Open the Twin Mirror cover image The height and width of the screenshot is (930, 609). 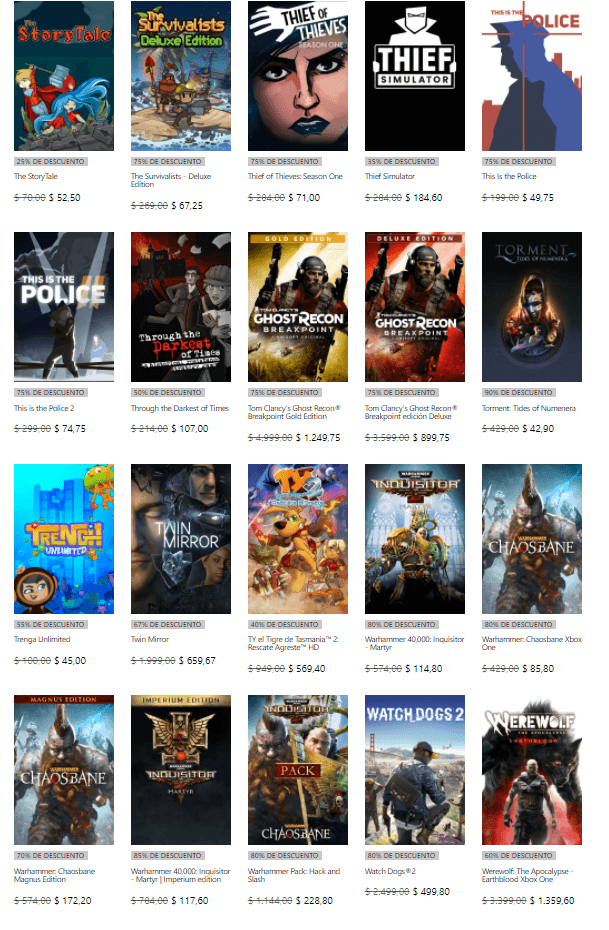[x=181, y=539]
